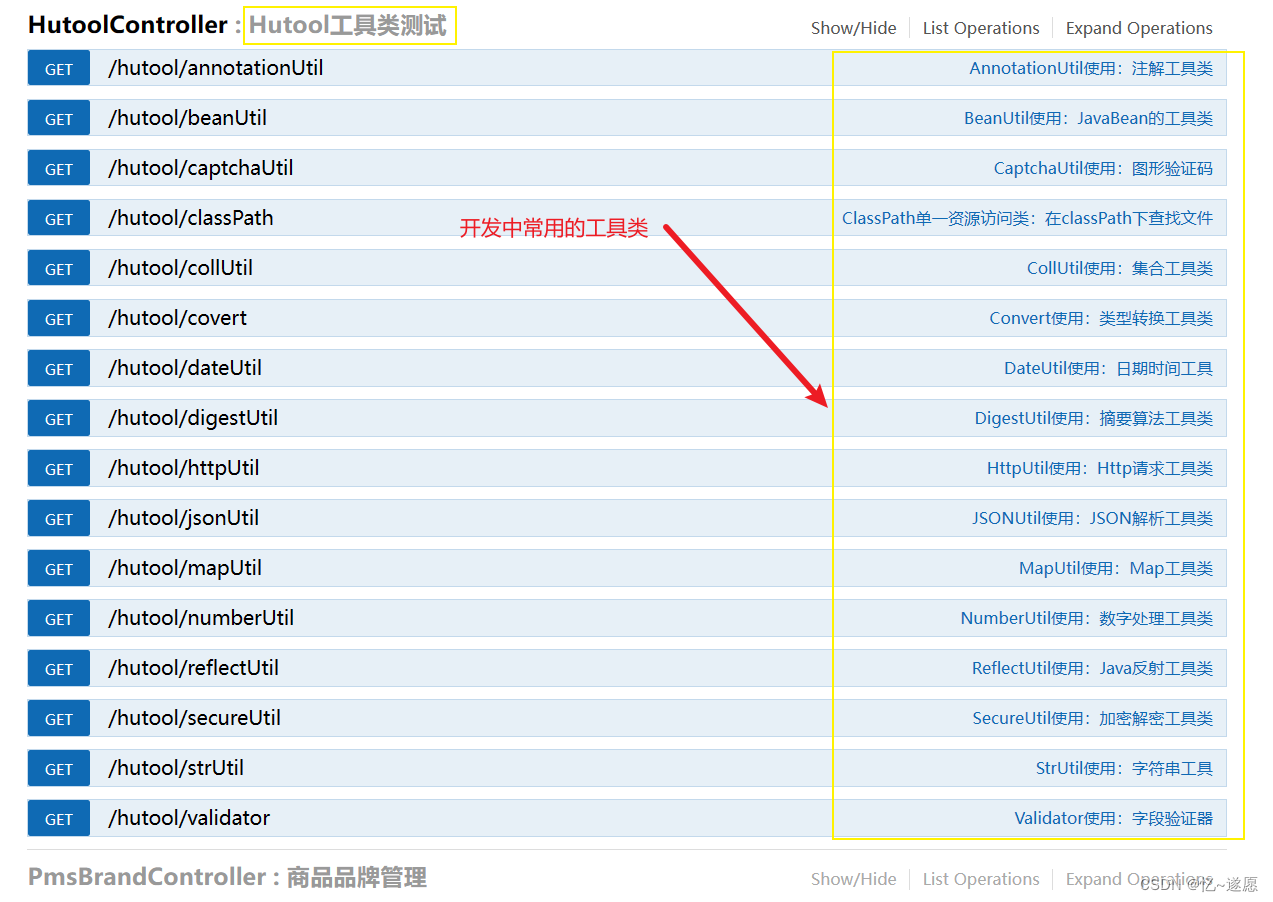Select the /hutool/validator endpoint path
Viewport: 1273px width, 902px height.
click(189, 818)
